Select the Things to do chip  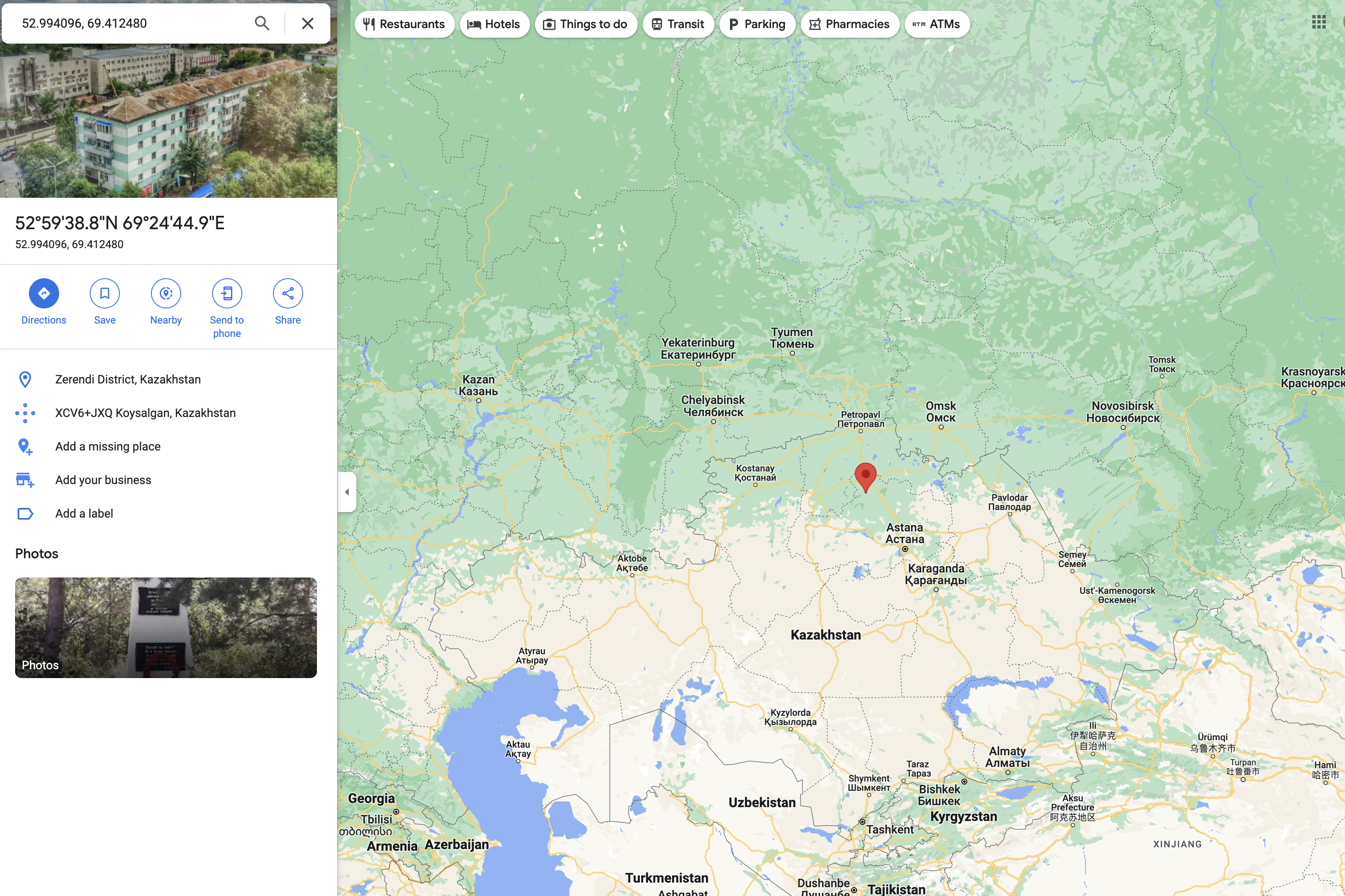tap(585, 25)
